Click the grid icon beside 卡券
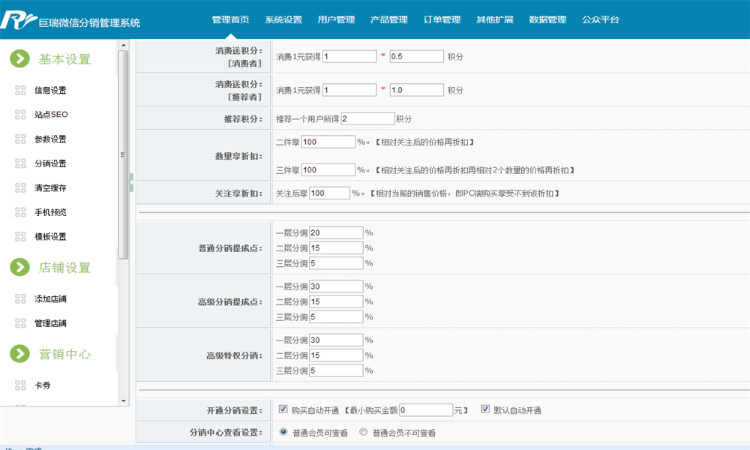750x450 pixels. click(x=21, y=385)
